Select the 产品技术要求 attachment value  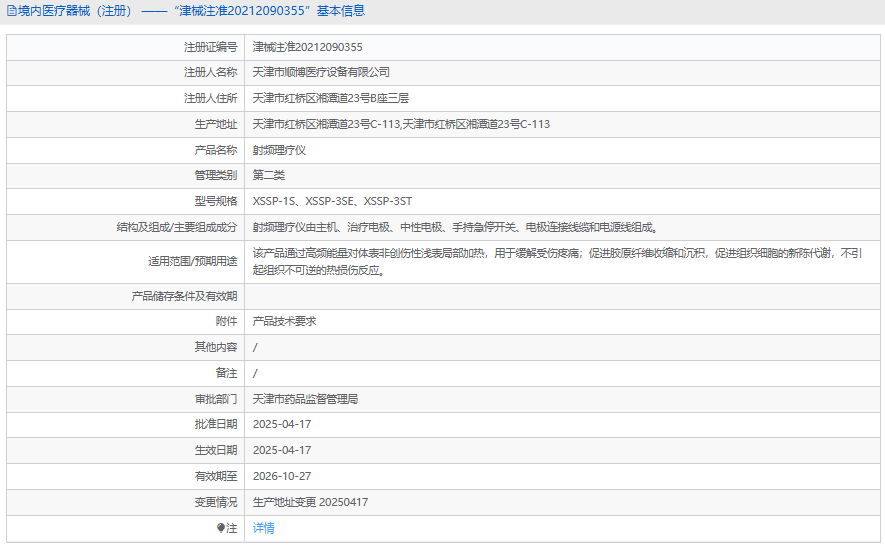click(284, 322)
